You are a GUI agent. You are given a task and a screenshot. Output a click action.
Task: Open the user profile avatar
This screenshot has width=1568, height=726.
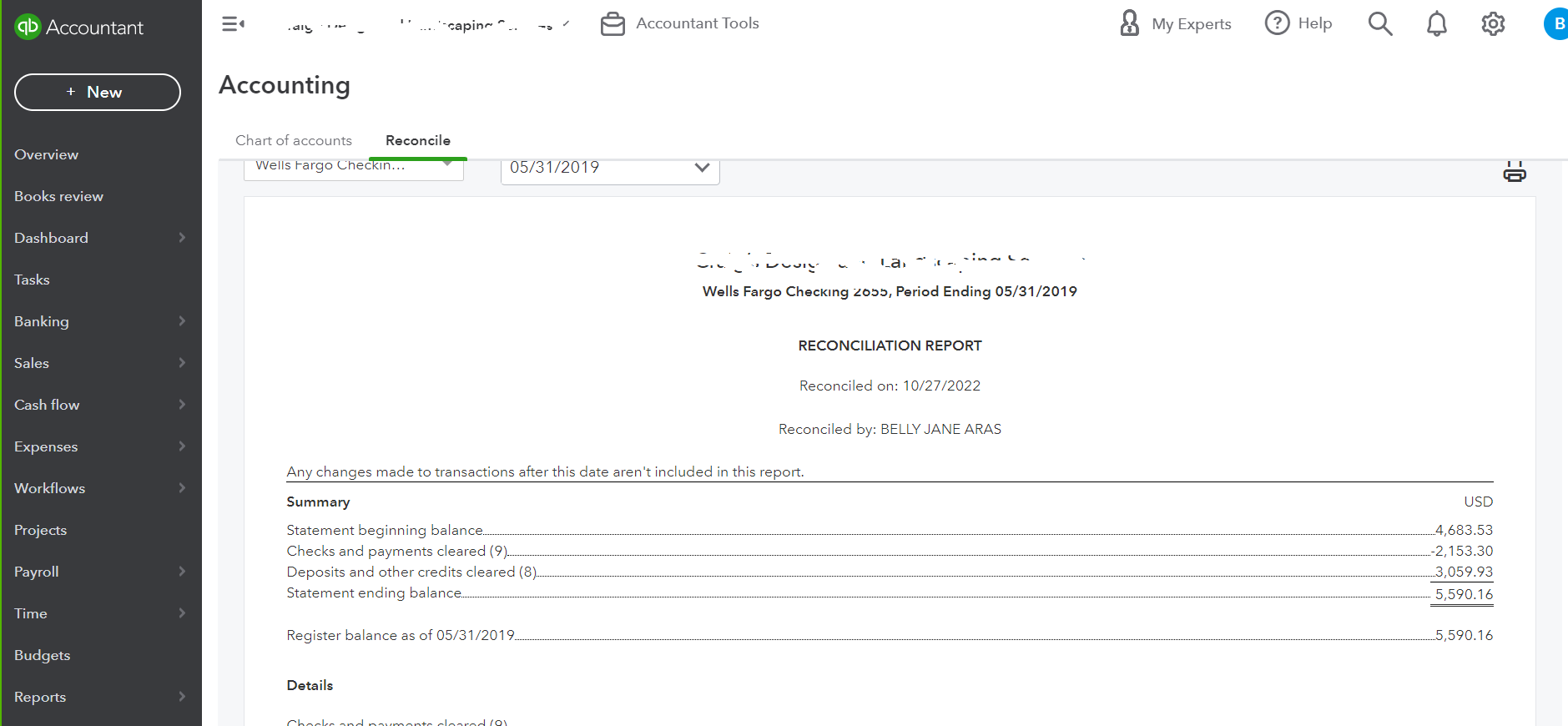tap(1556, 24)
